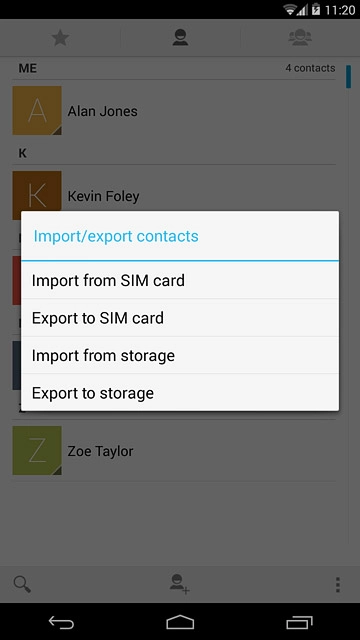Switch to the all contacts person tab

180,38
